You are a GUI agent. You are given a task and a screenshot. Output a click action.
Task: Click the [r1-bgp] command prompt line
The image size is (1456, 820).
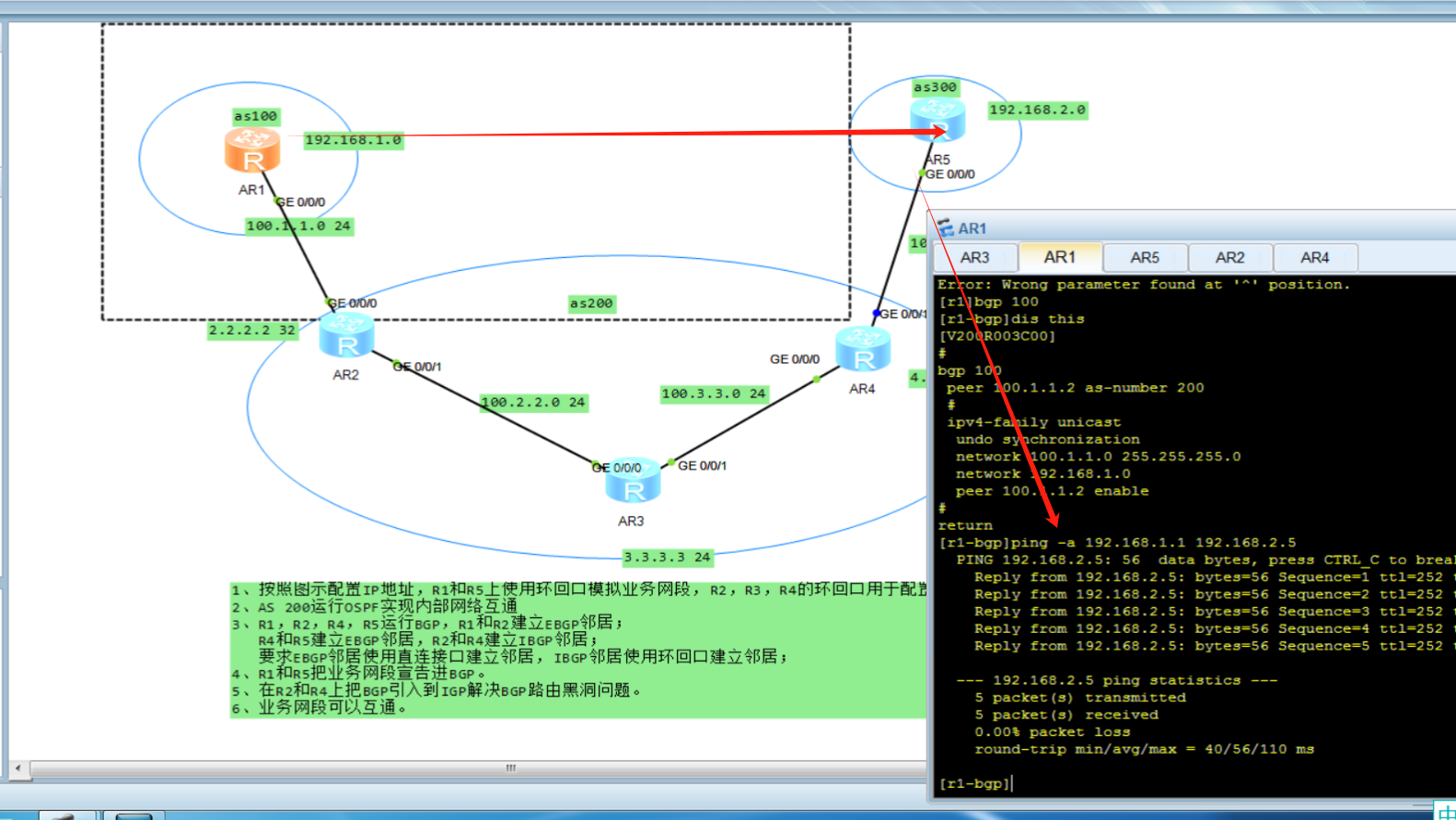974,783
